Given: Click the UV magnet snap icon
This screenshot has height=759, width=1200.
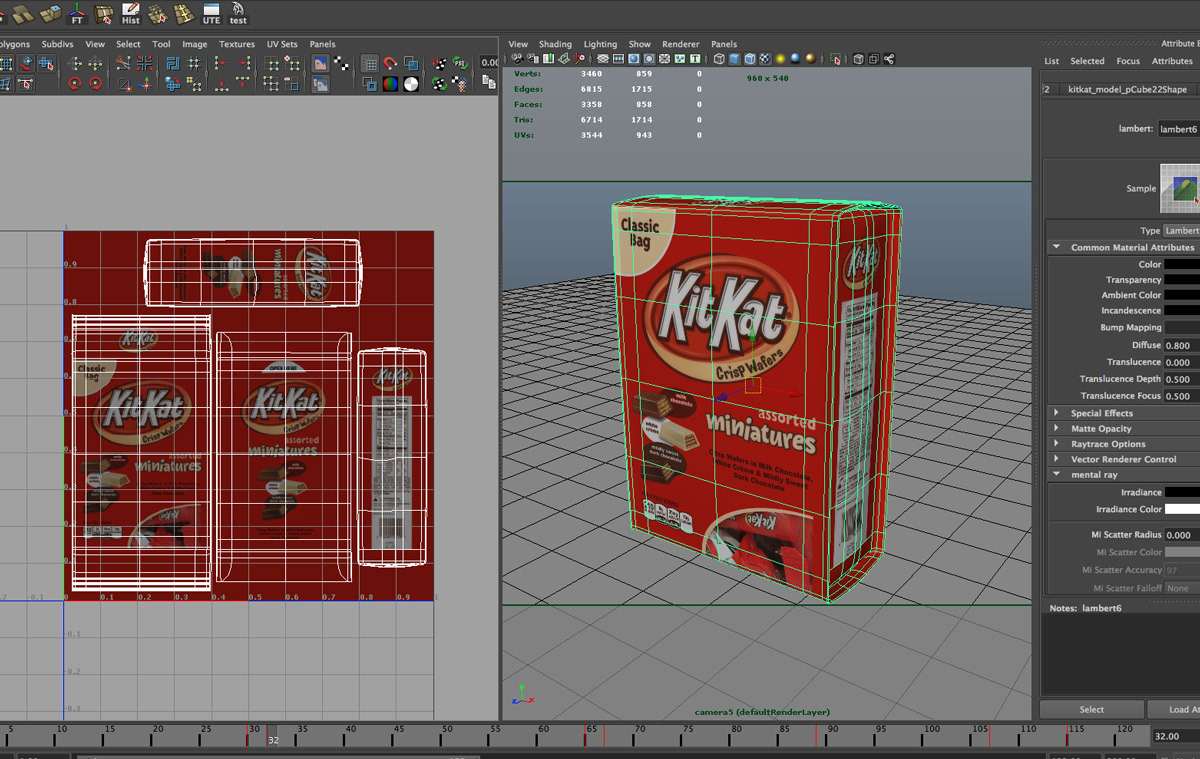Looking at the screenshot, I should tap(390, 63).
